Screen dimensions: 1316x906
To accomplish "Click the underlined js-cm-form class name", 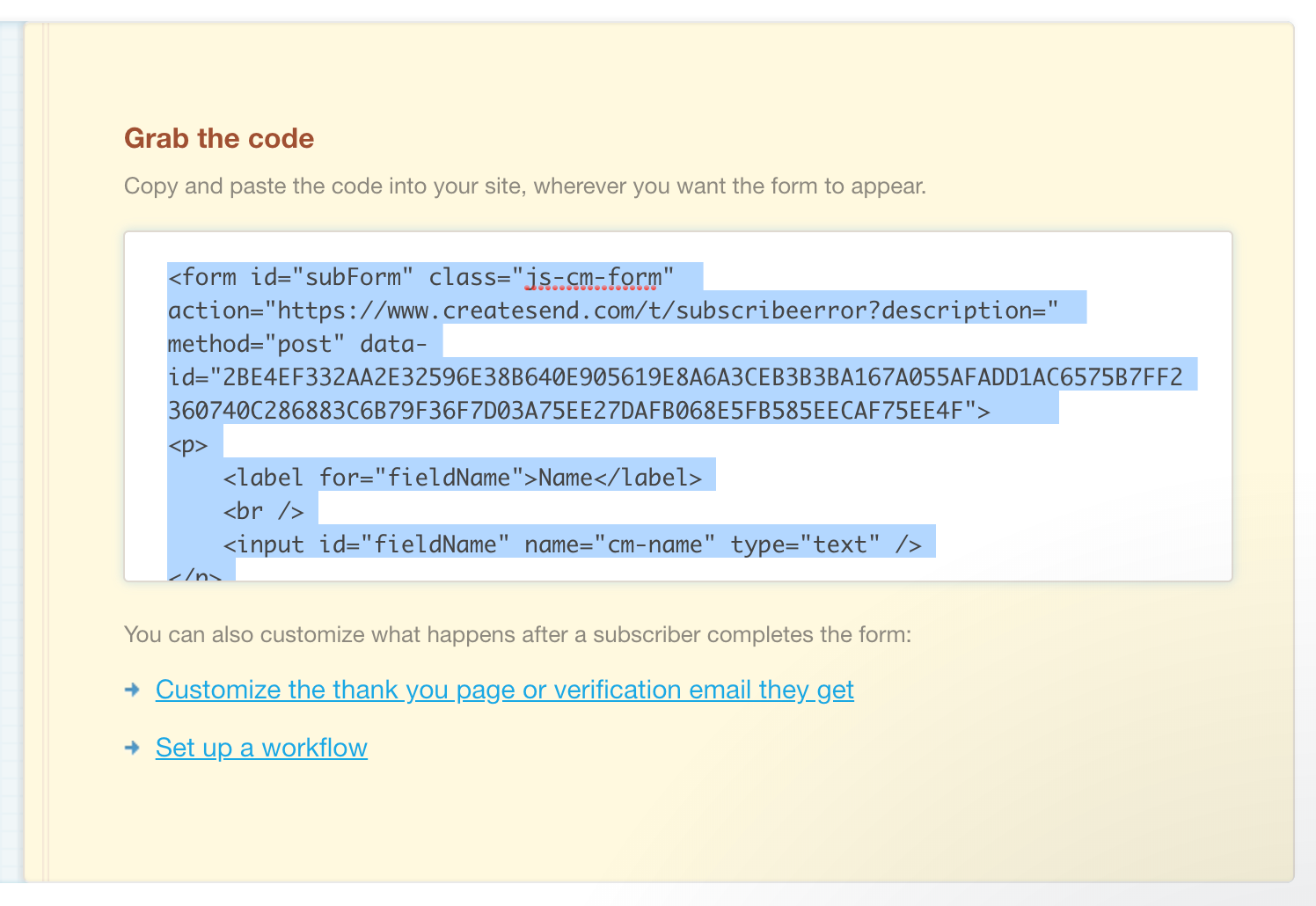I will coord(592,277).
